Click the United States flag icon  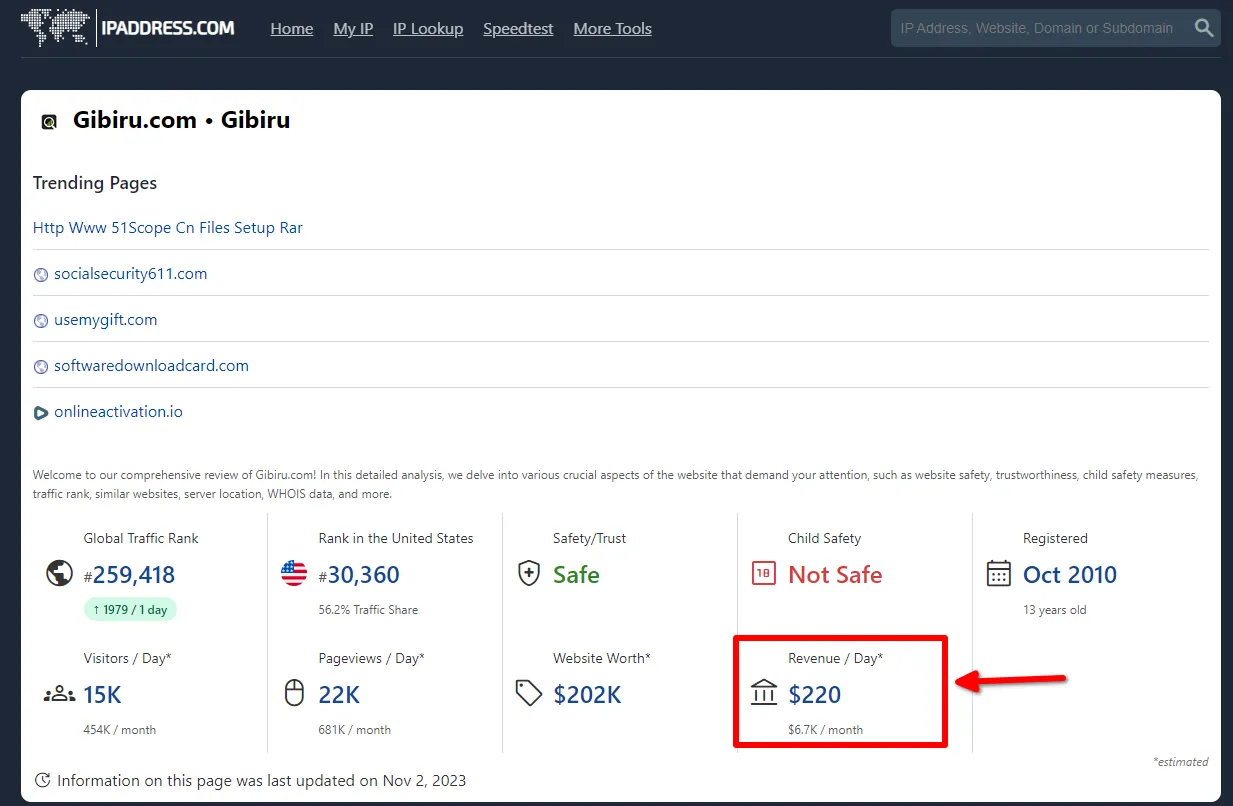[x=294, y=573]
